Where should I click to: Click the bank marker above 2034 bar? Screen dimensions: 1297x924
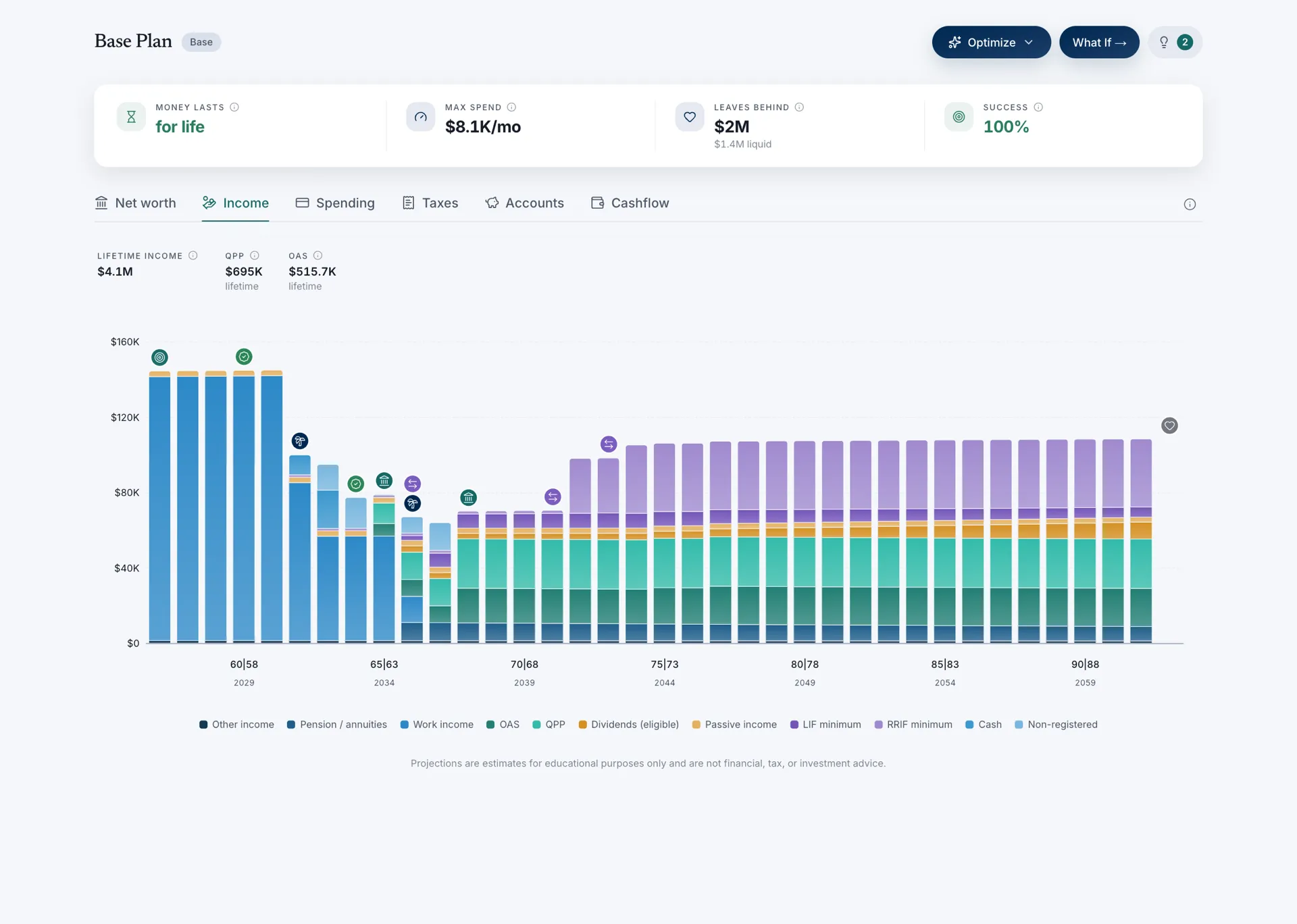point(384,481)
